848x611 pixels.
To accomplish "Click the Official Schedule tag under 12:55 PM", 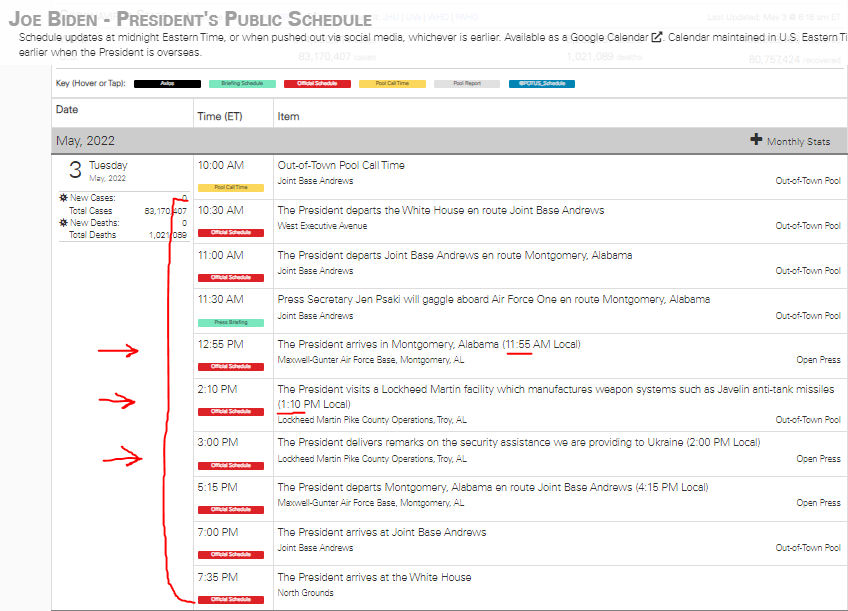I will coord(231,367).
